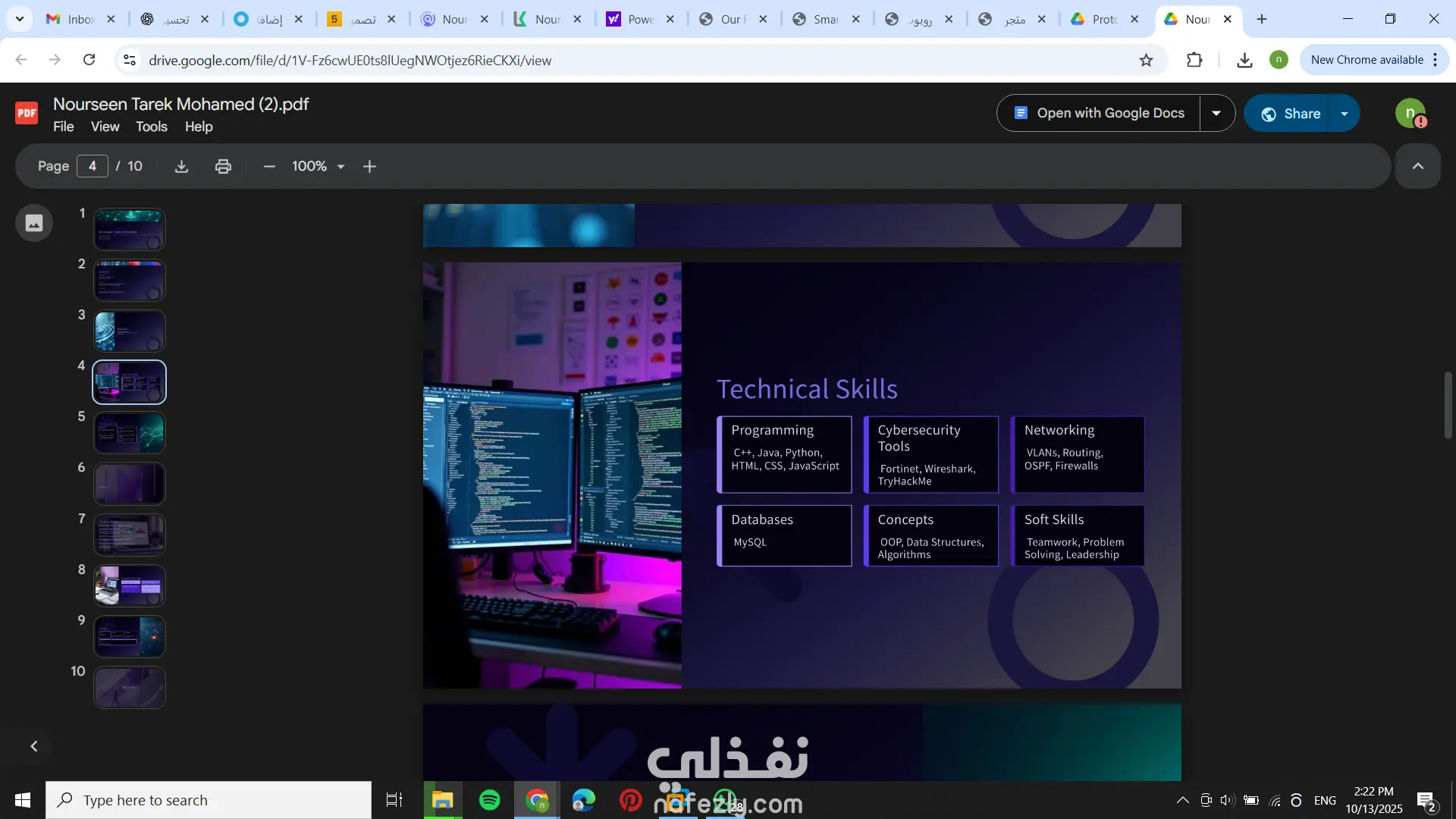Zoom in with the plus icon
This screenshot has width=1456, height=819.
(x=369, y=166)
